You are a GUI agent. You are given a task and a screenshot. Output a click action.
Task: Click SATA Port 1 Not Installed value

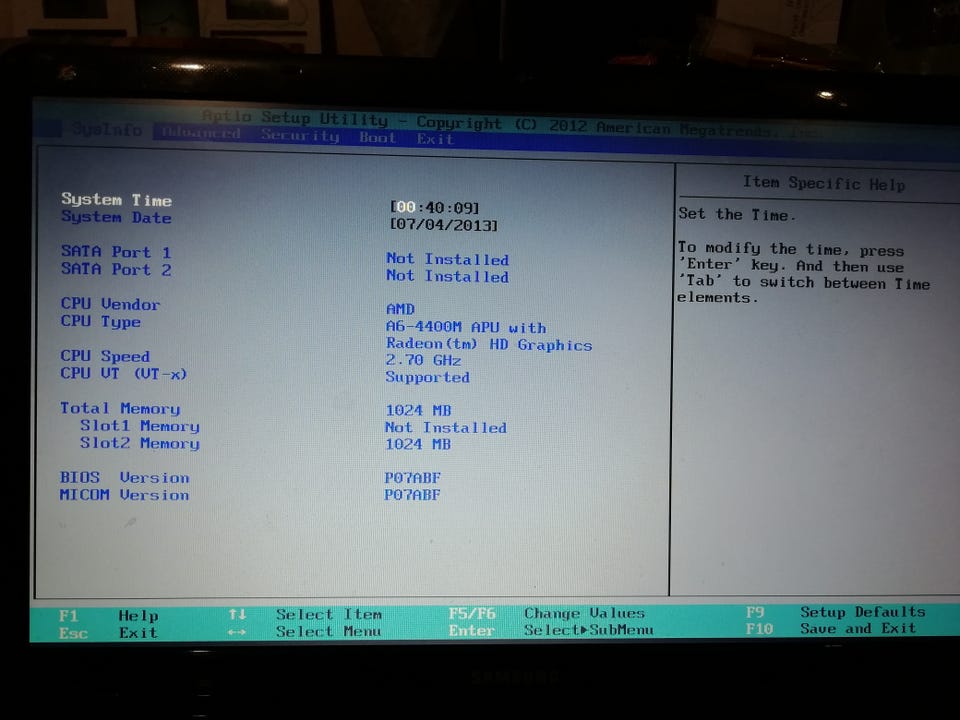point(448,259)
